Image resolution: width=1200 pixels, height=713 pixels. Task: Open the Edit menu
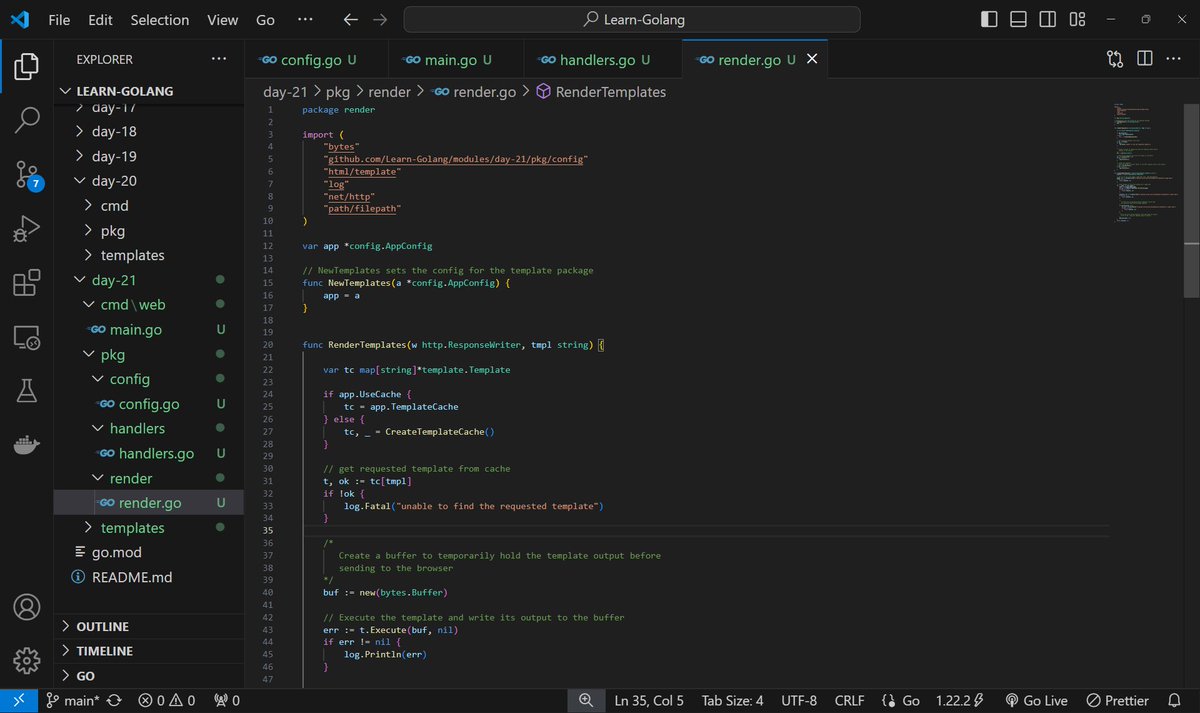[100, 19]
